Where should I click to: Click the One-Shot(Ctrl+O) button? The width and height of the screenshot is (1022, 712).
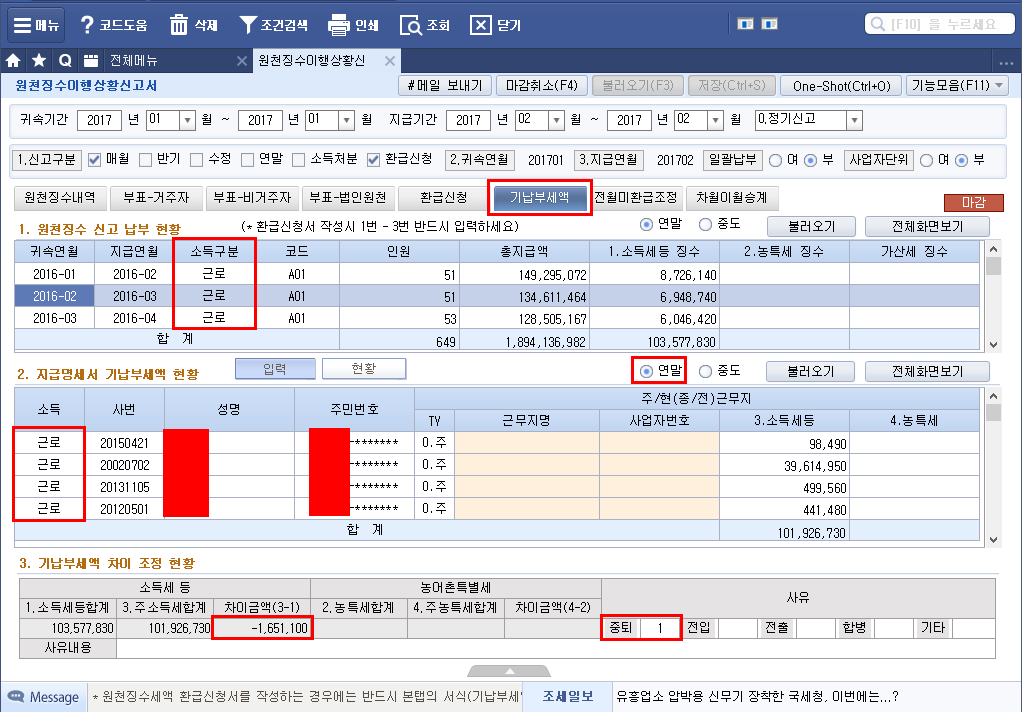coord(841,85)
